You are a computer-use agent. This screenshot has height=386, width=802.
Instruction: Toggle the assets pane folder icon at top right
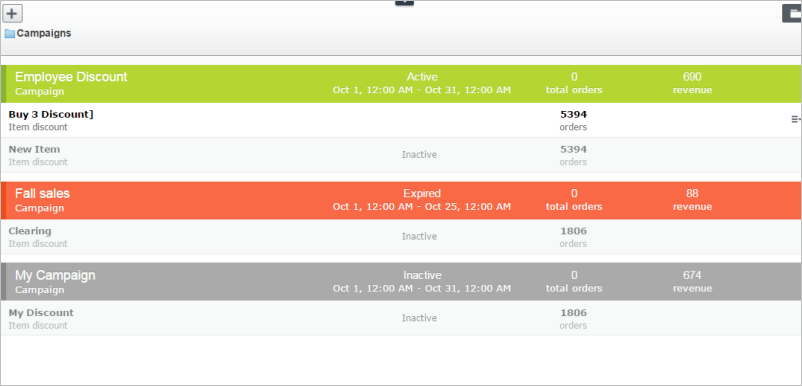click(792, 13)
